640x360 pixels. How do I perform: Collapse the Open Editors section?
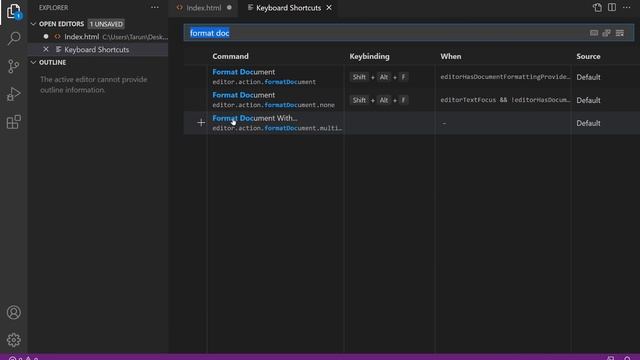[x=33, y=24]
